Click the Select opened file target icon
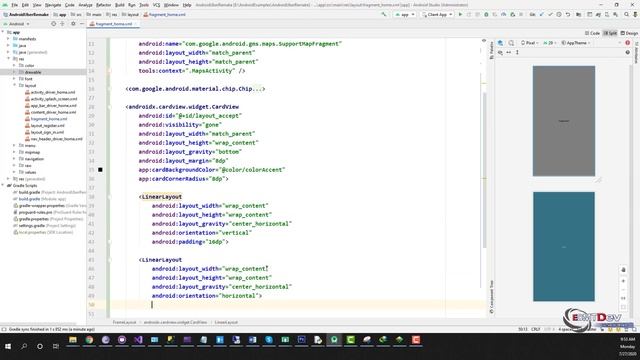 tap(53, 24)
